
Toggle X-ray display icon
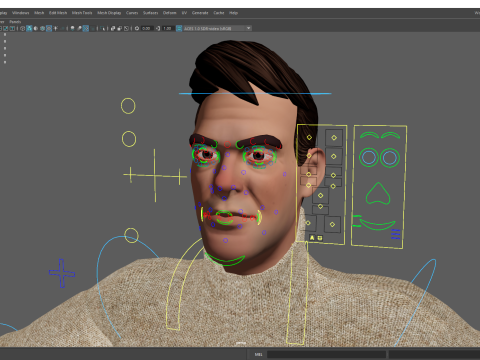click(x=113, y=28)
